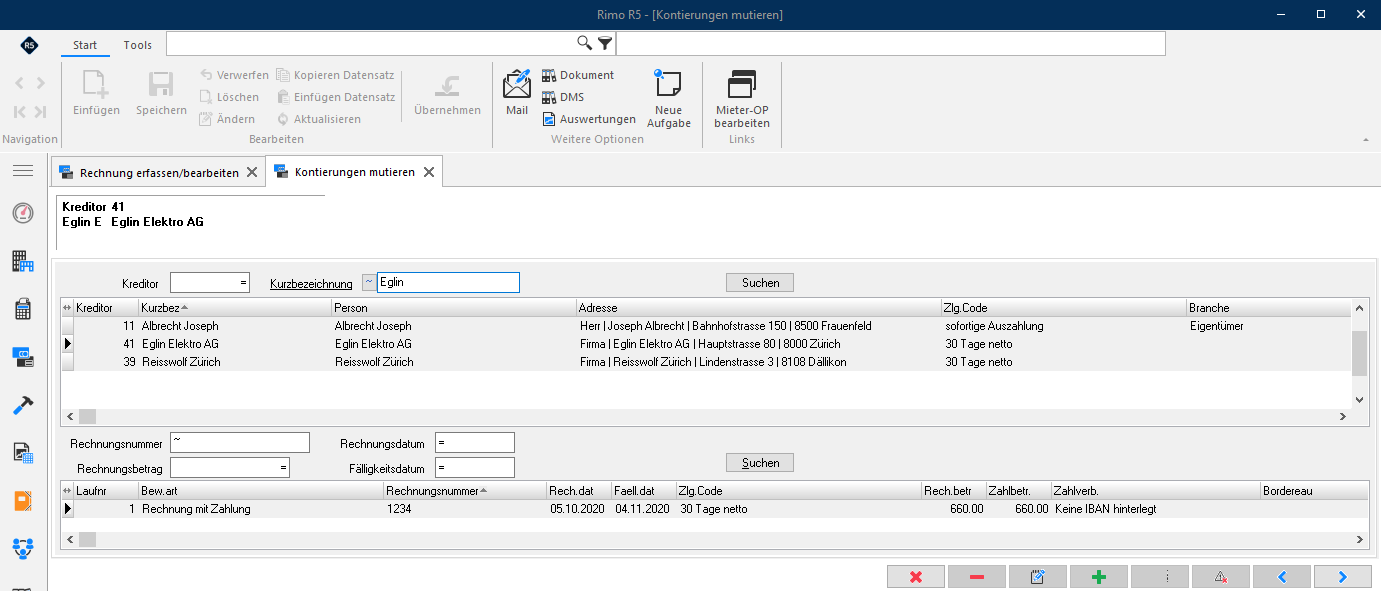
Task: Close the Kontierungen mutieren tab
Action: (x=429, y=172)
